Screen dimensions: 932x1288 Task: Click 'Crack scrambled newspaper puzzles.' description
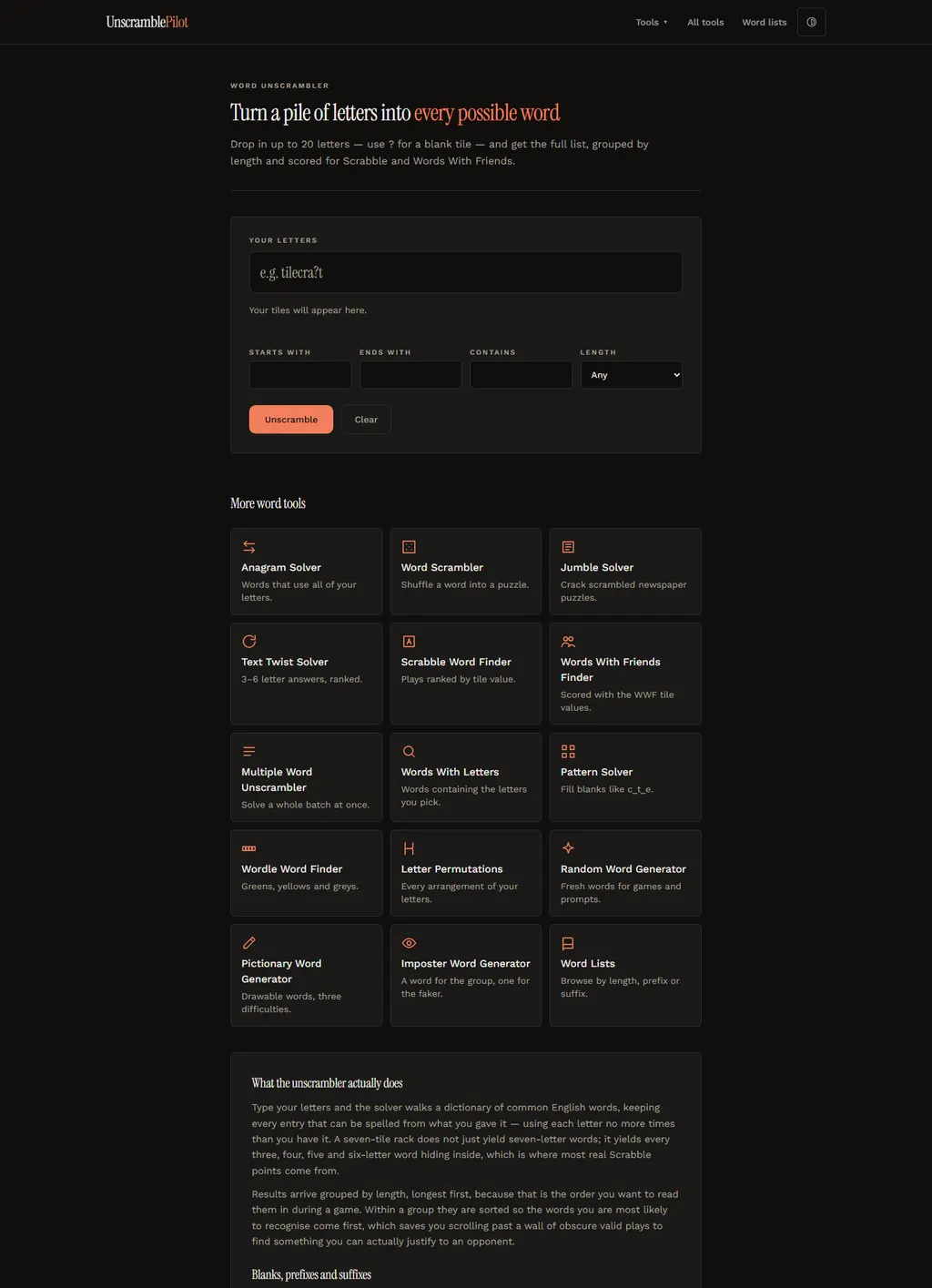point(623,592)
